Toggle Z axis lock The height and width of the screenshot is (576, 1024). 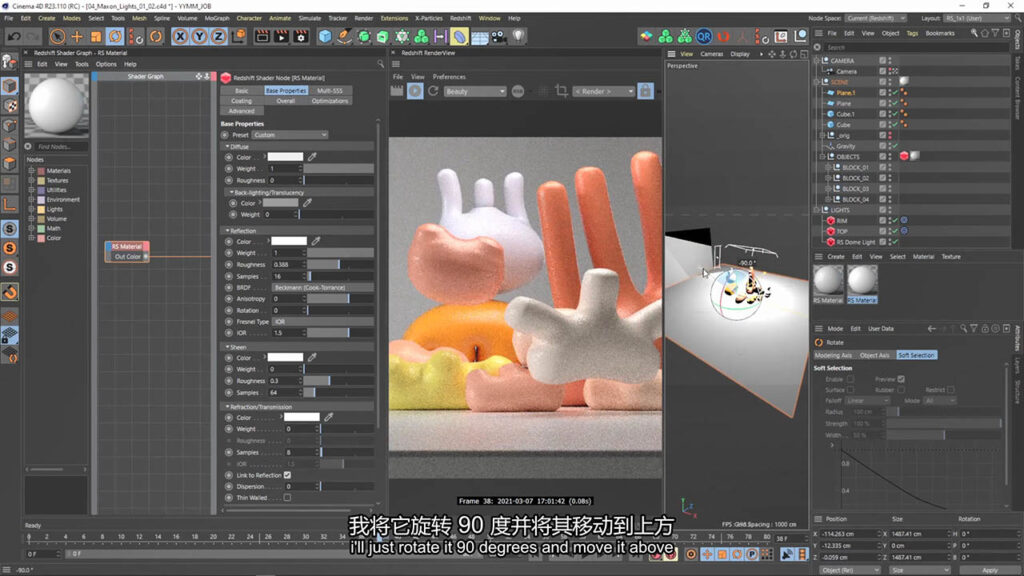pos(218,37)
